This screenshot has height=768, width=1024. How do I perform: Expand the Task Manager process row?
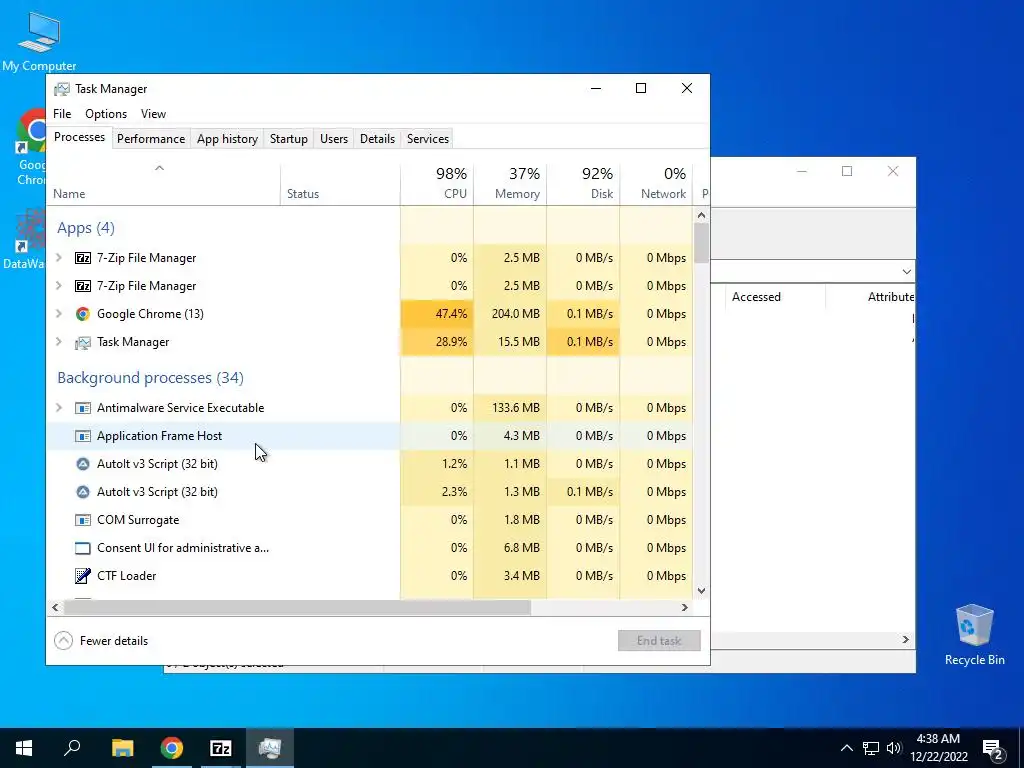(59, 342)
